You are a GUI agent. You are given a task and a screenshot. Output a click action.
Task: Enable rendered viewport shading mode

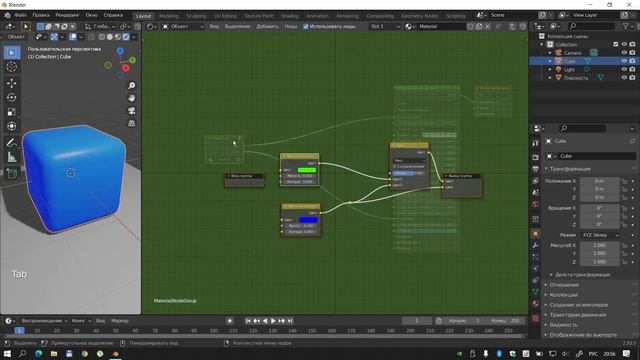(x=126, y=37)
